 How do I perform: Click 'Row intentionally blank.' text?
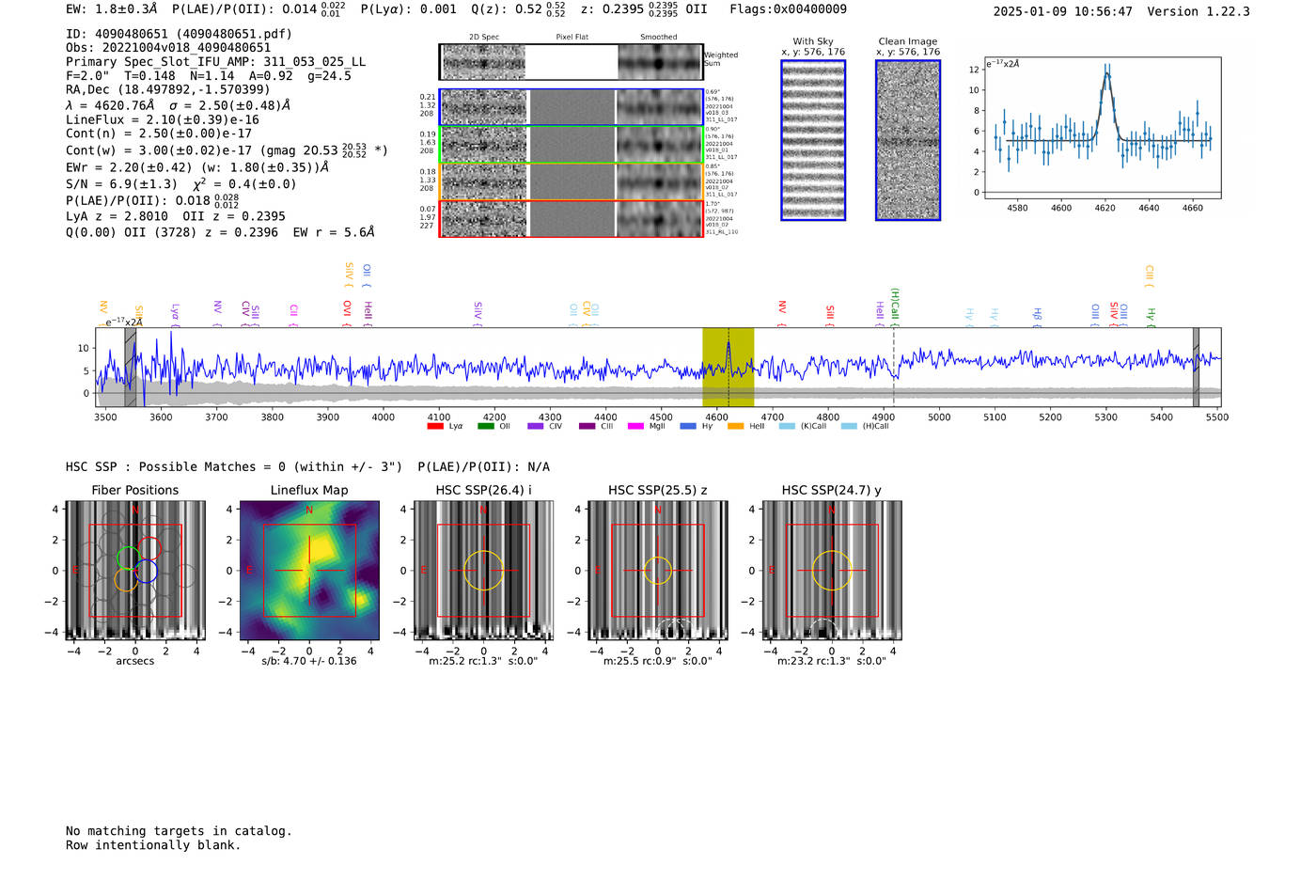tap(153, 845)
